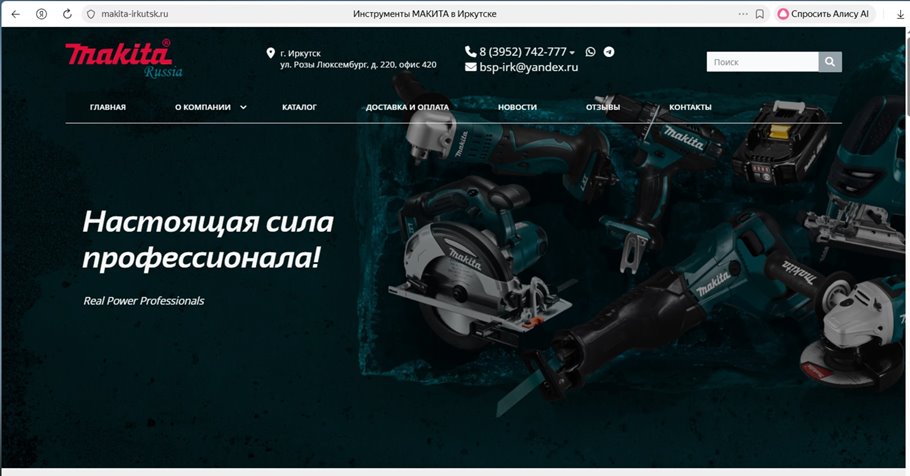Click the address ул. Розы Люксембург text
The width and height of the screenshot is (910, 476).
358,65
